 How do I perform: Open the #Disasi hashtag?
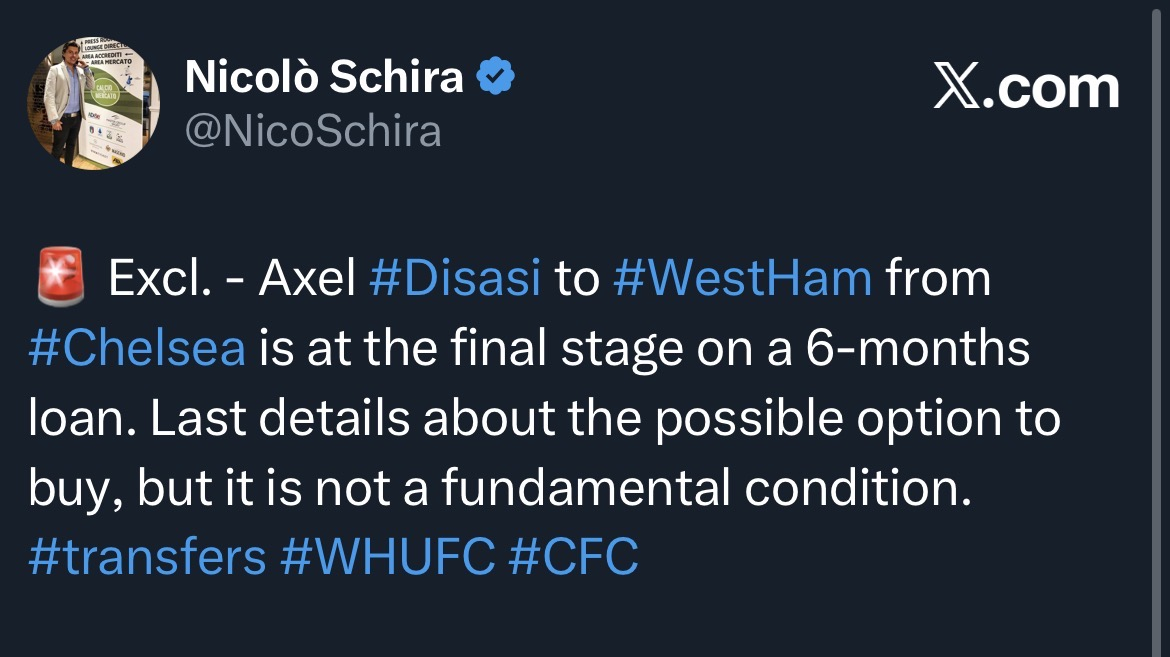pos(455,280)
